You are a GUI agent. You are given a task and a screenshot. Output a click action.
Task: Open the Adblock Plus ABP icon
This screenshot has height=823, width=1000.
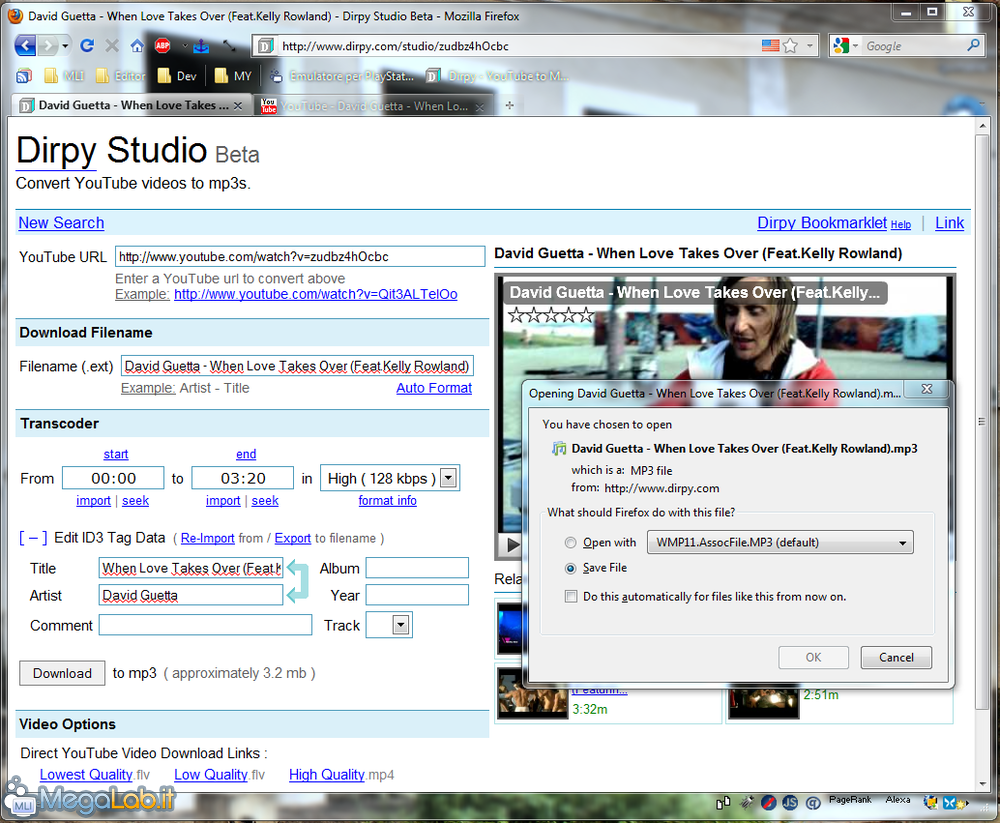[163, 46]
